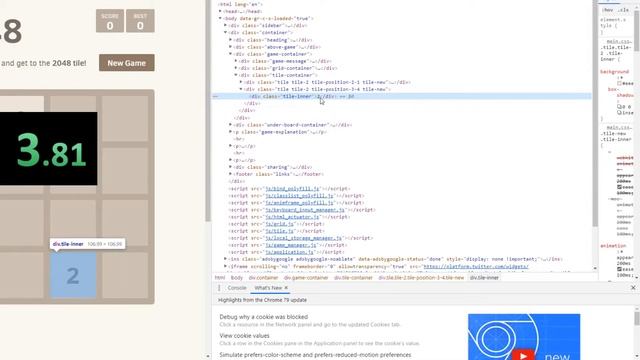The width and height of the screenshot is (640, 360).
Task: Play the Chrome 79 update video thumbnail
Action: pos(524,337)
